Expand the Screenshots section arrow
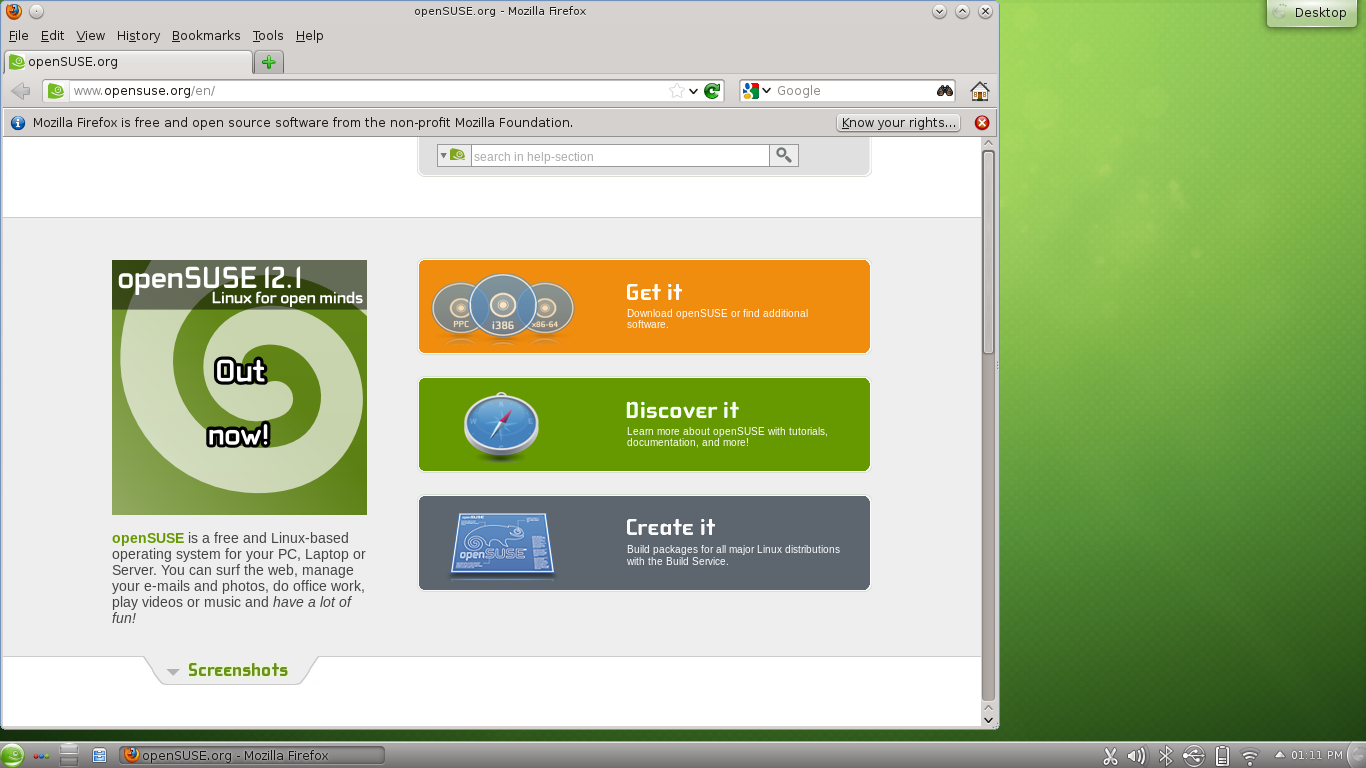Viewport: 1366px width, 768px height. [173, 672]
